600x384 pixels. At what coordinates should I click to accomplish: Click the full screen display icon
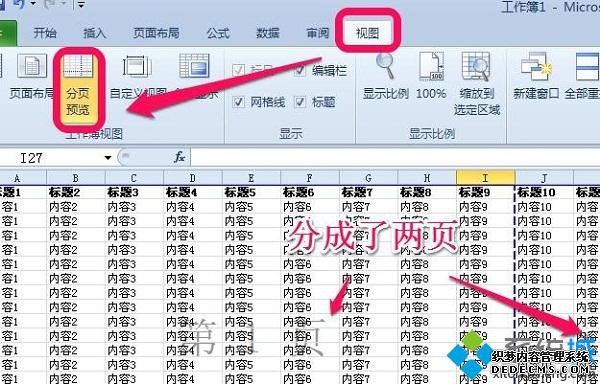194,66
